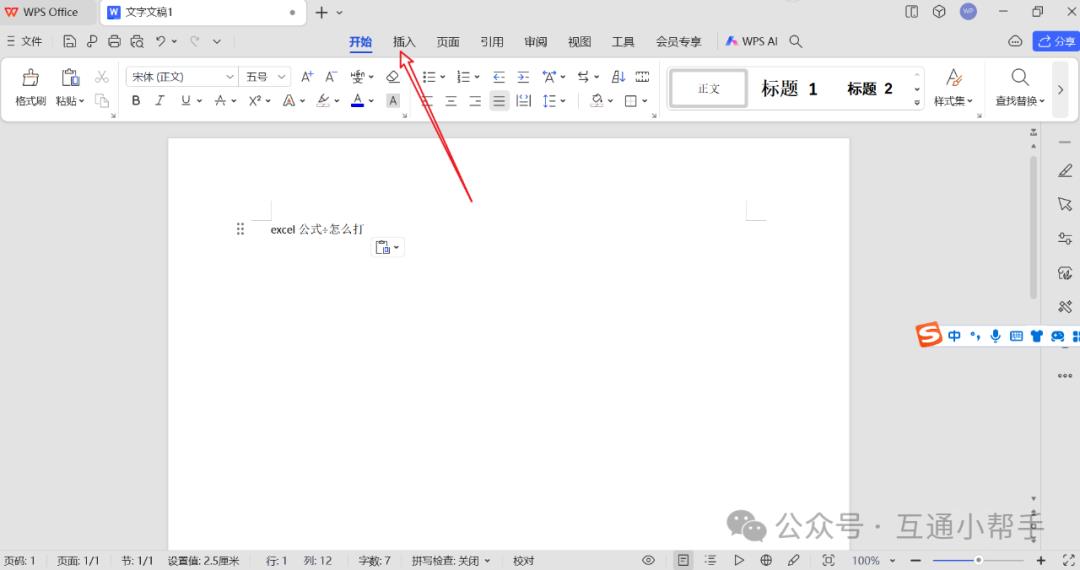
Task: Toggle character shading (gray A) button
Action: pos(393,101)
